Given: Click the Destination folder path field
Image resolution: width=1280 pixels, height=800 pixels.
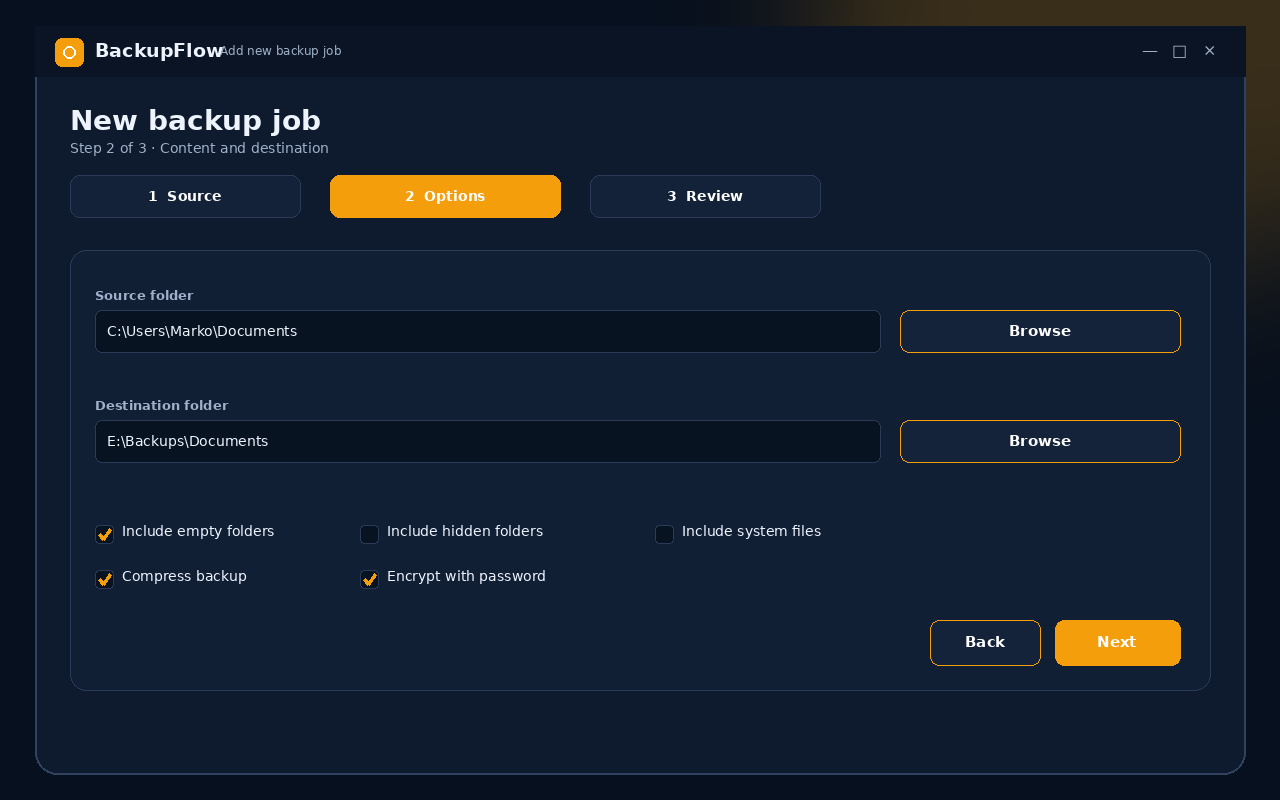Looking at the screenshot, I should pos(488,441).
